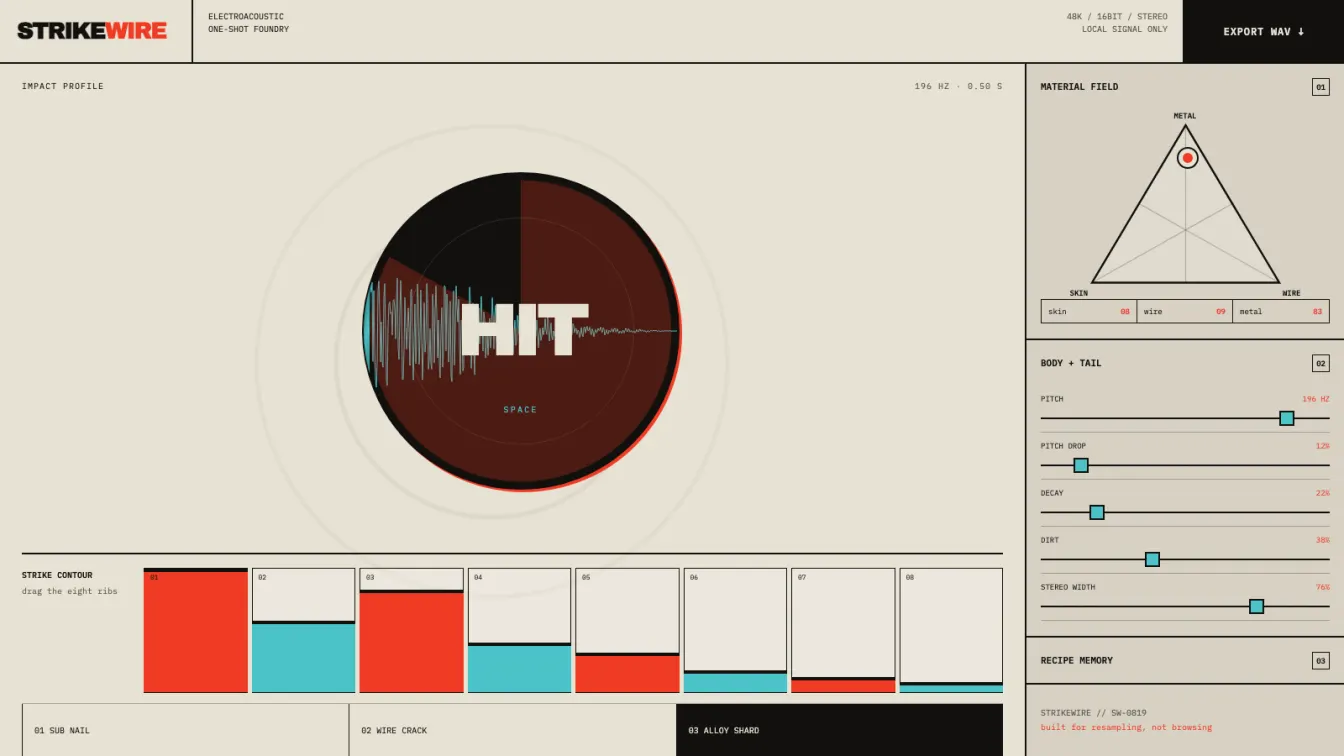Click the Stereo Width slider handle
The width and height of the screenshot is (1344, 756).
point(1257,606)
